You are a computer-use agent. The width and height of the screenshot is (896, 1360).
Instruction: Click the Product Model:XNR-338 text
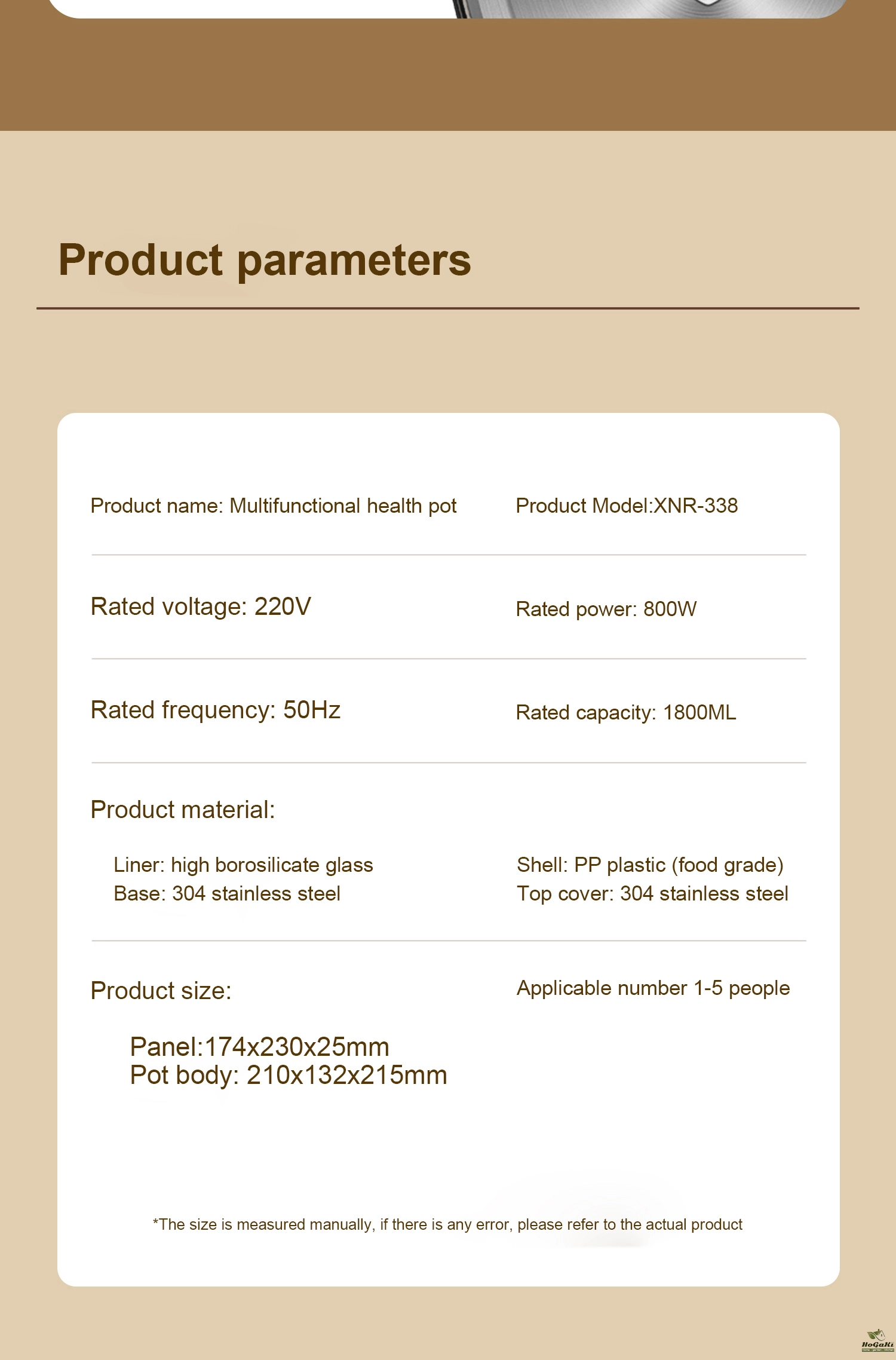click(627, 506)
